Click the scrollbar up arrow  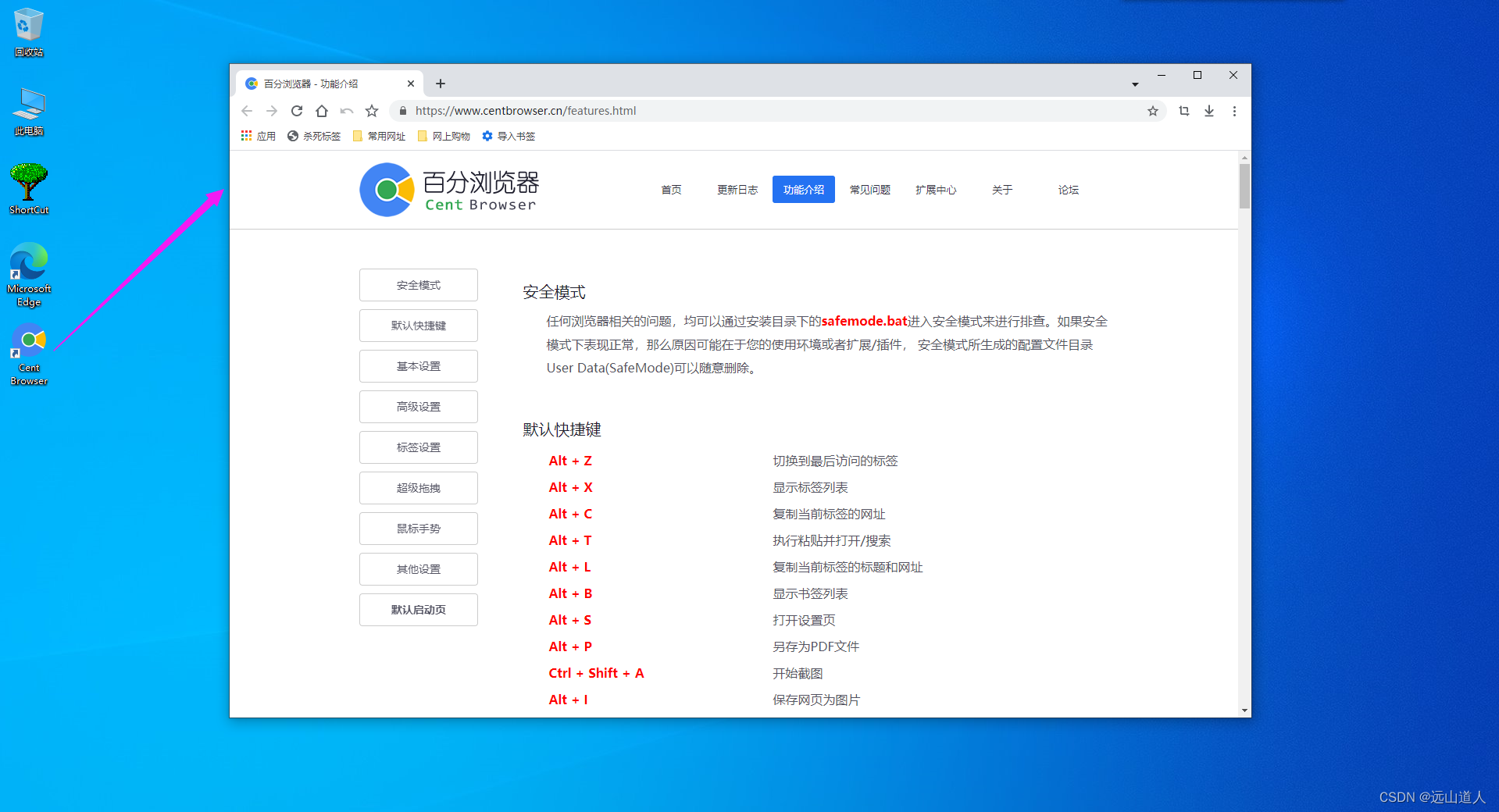point(1244,157)
